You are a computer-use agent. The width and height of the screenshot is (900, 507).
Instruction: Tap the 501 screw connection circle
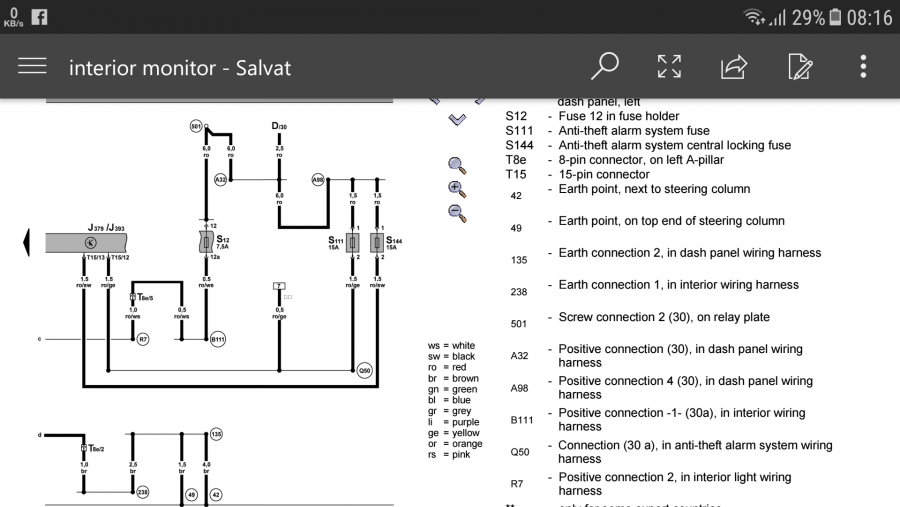point(196,126)
